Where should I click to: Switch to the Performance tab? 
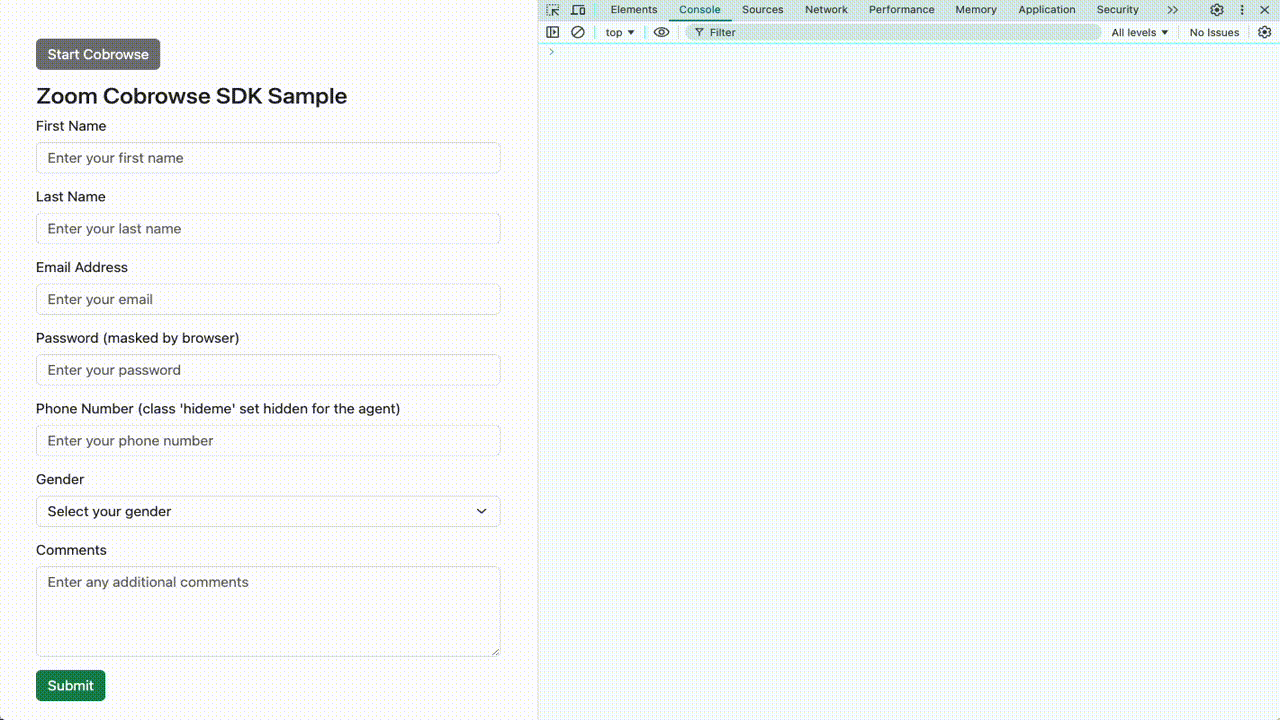pyautogui.click(x=901, y=10)
